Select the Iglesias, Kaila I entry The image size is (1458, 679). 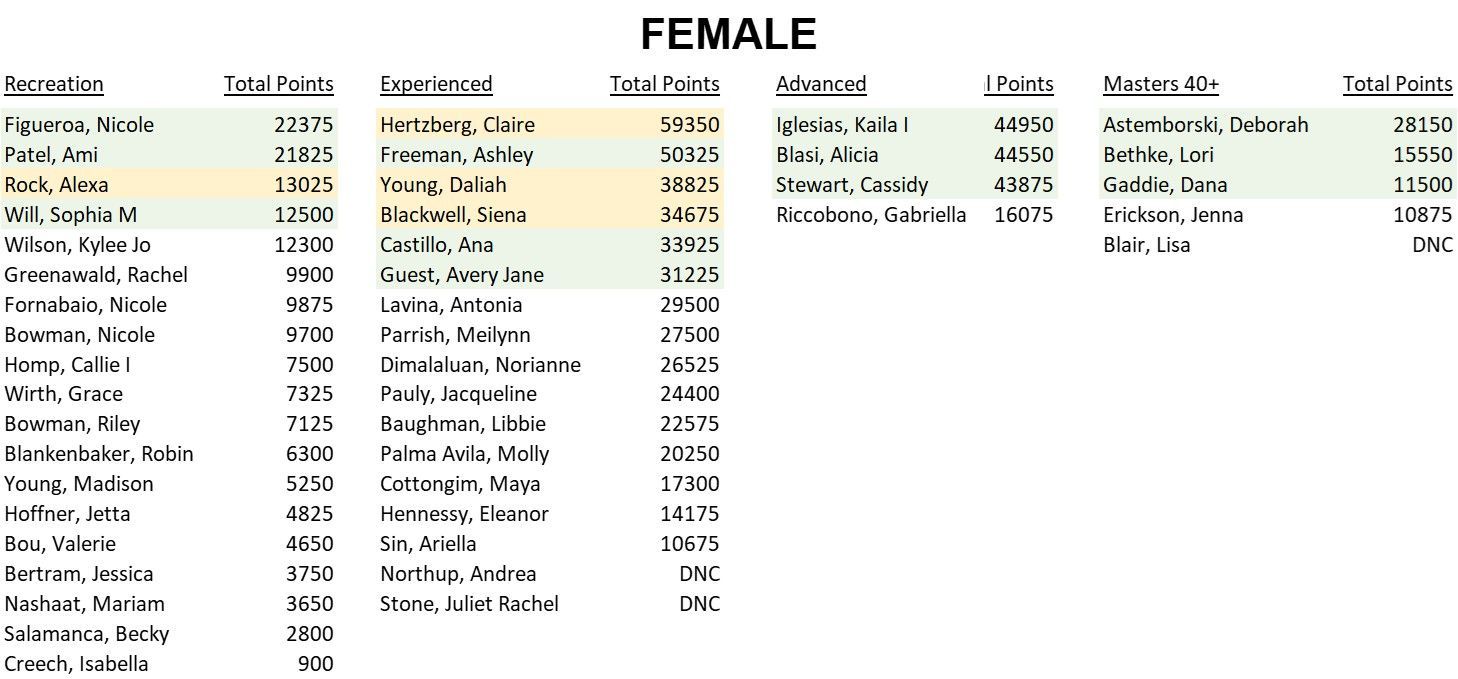(x=842, y=125)
